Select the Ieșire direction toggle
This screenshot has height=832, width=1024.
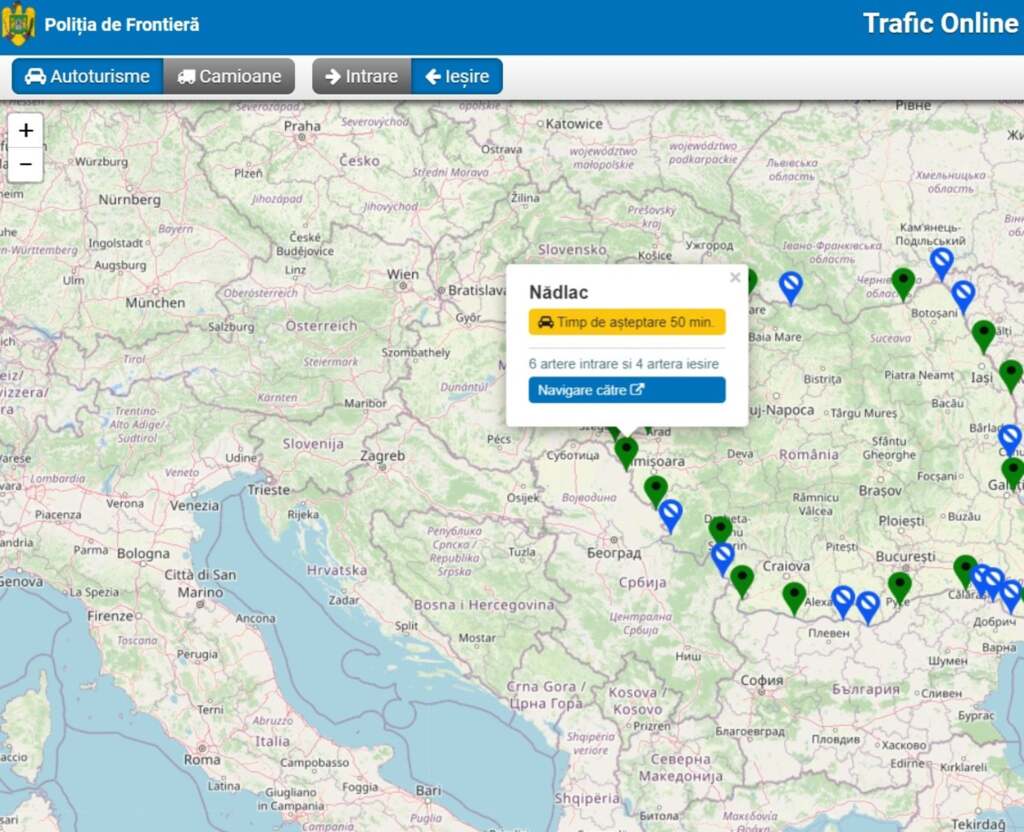click(x=457, y=76)
